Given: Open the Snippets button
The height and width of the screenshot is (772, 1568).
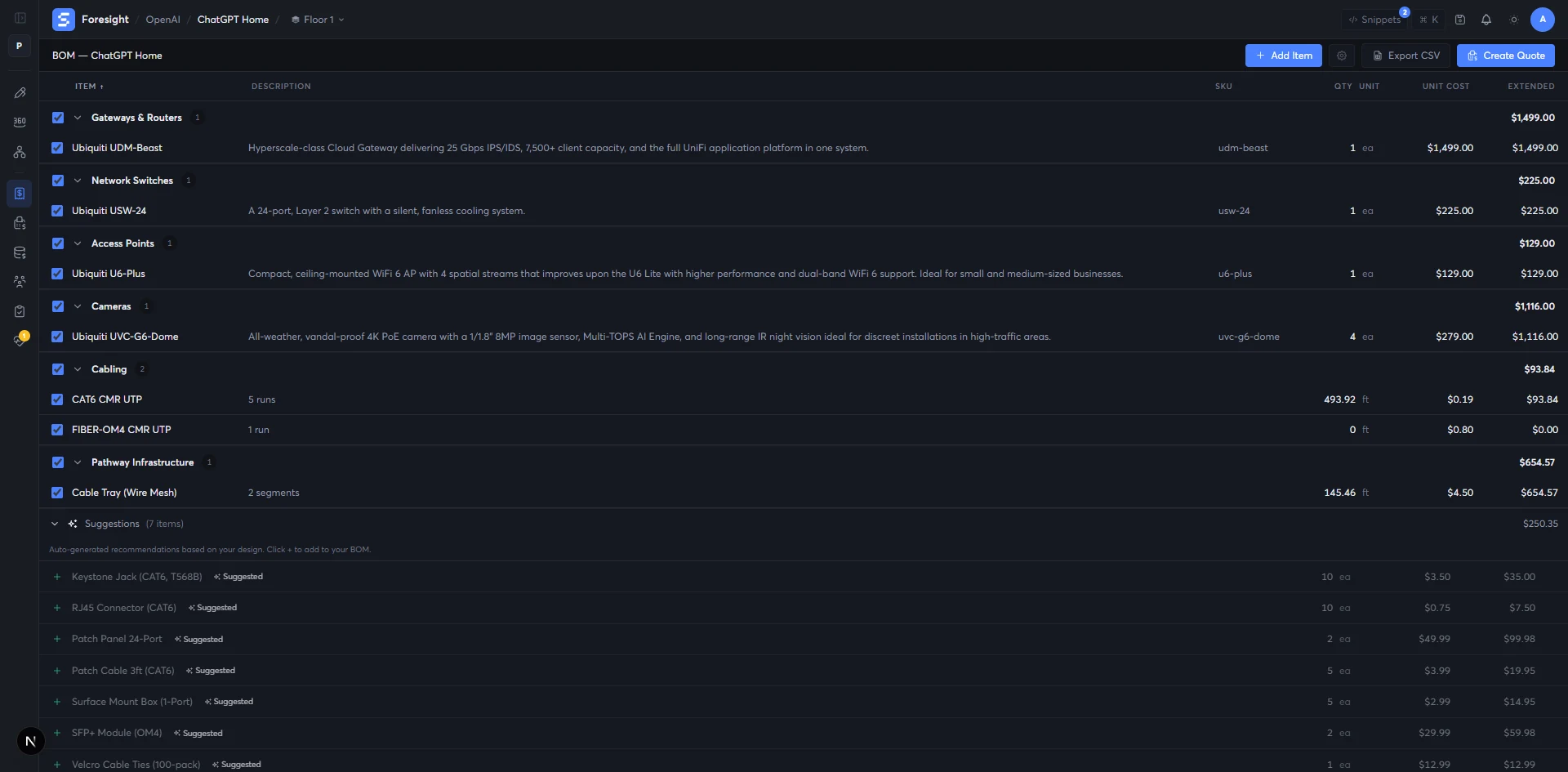Looking at the screenshot, I should (x=1374, y=20).
